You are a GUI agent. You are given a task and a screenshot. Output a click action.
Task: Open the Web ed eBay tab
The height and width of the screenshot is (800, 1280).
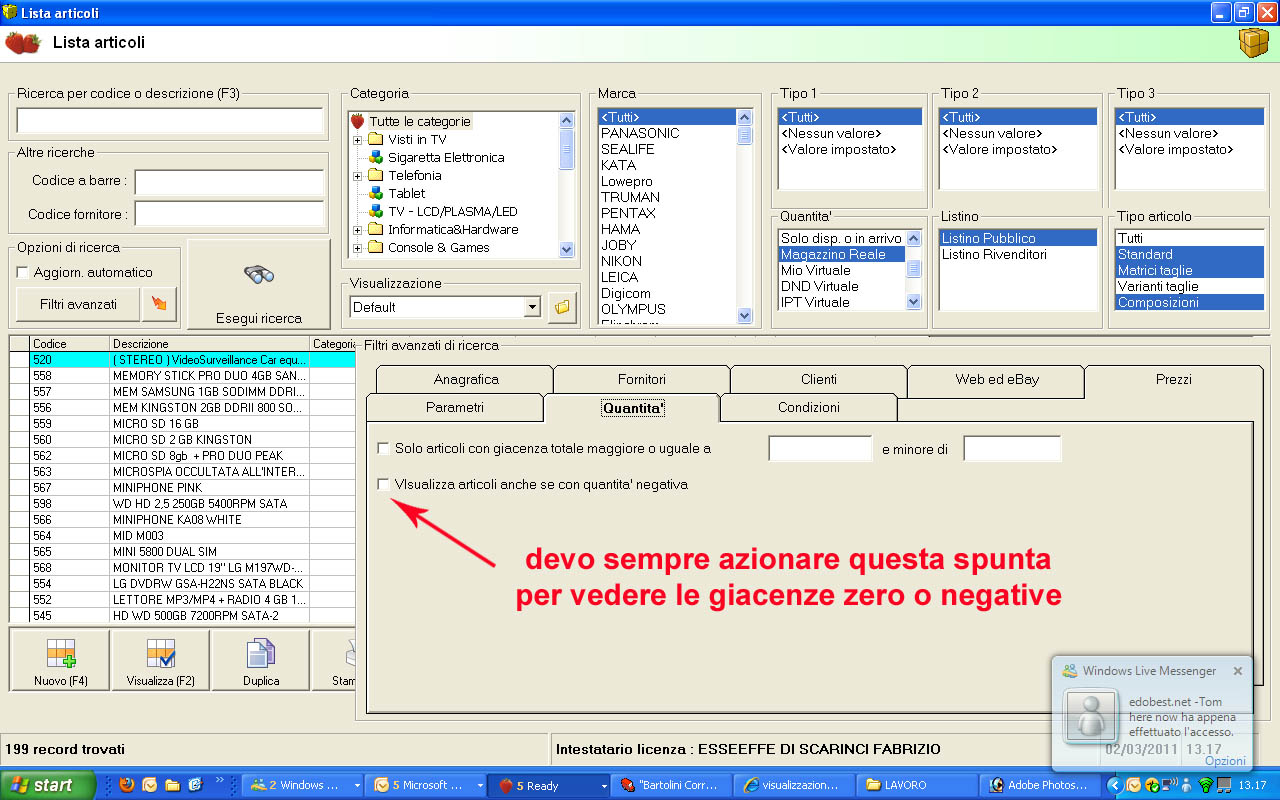pos(996,380)
